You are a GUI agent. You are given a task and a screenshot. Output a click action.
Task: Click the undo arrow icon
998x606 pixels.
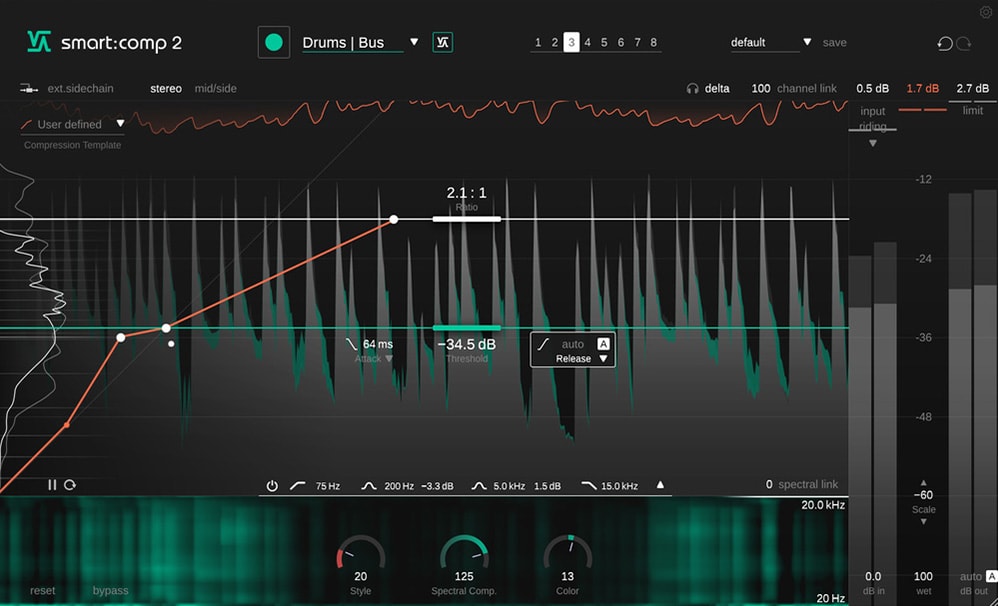pyautogui.click(x=945, y=43)
